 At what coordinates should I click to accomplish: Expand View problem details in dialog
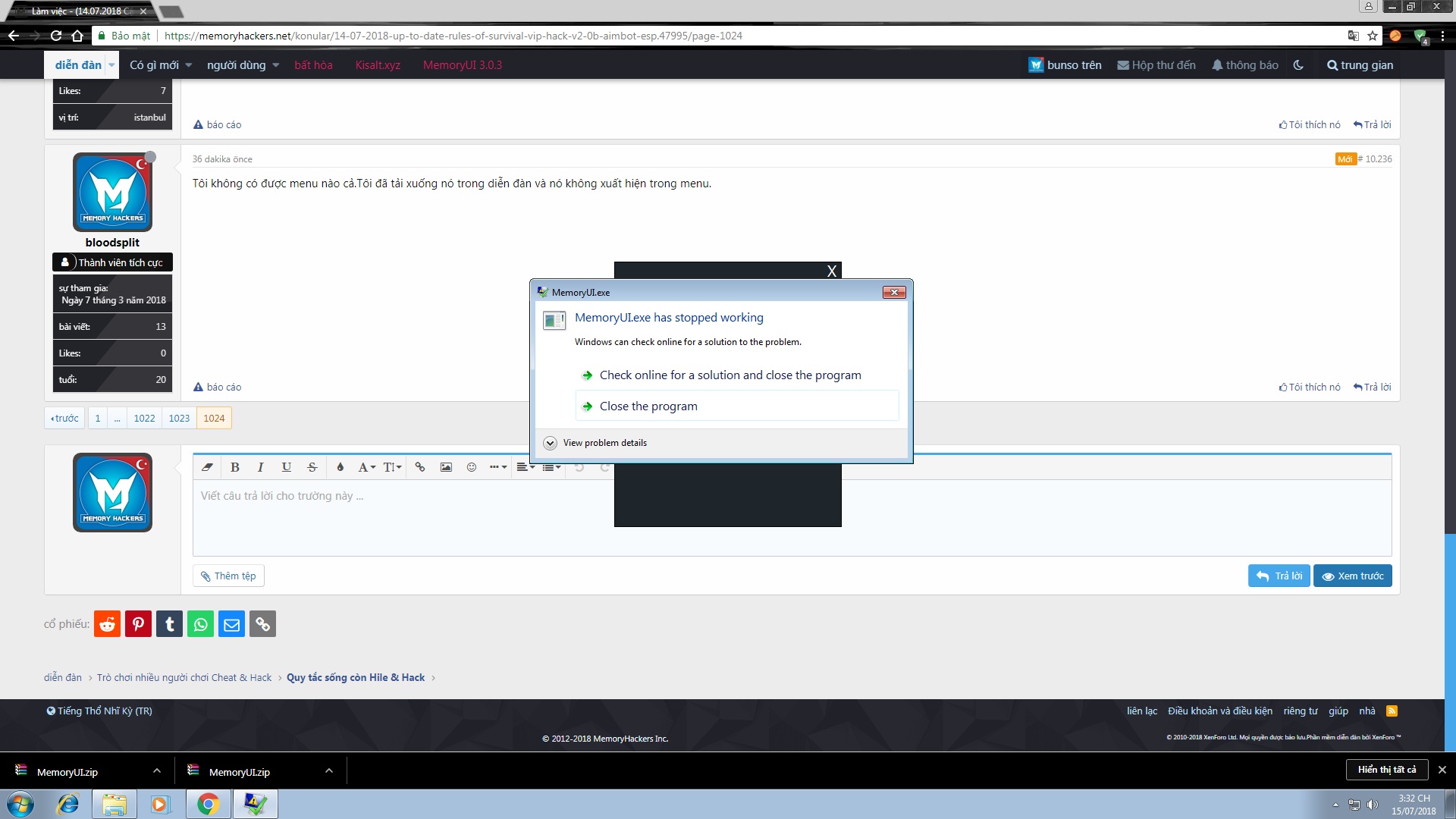(x=595, y=443)
